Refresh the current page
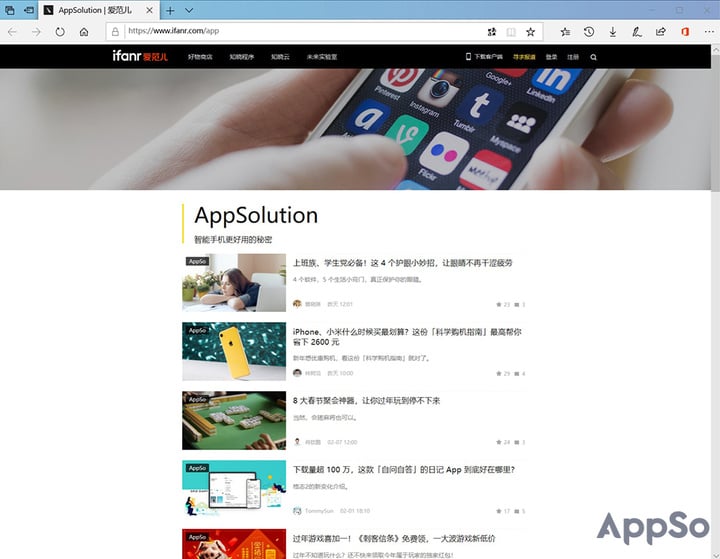The width and height of the screenshot is (720, 559). [x=60, y=32]
